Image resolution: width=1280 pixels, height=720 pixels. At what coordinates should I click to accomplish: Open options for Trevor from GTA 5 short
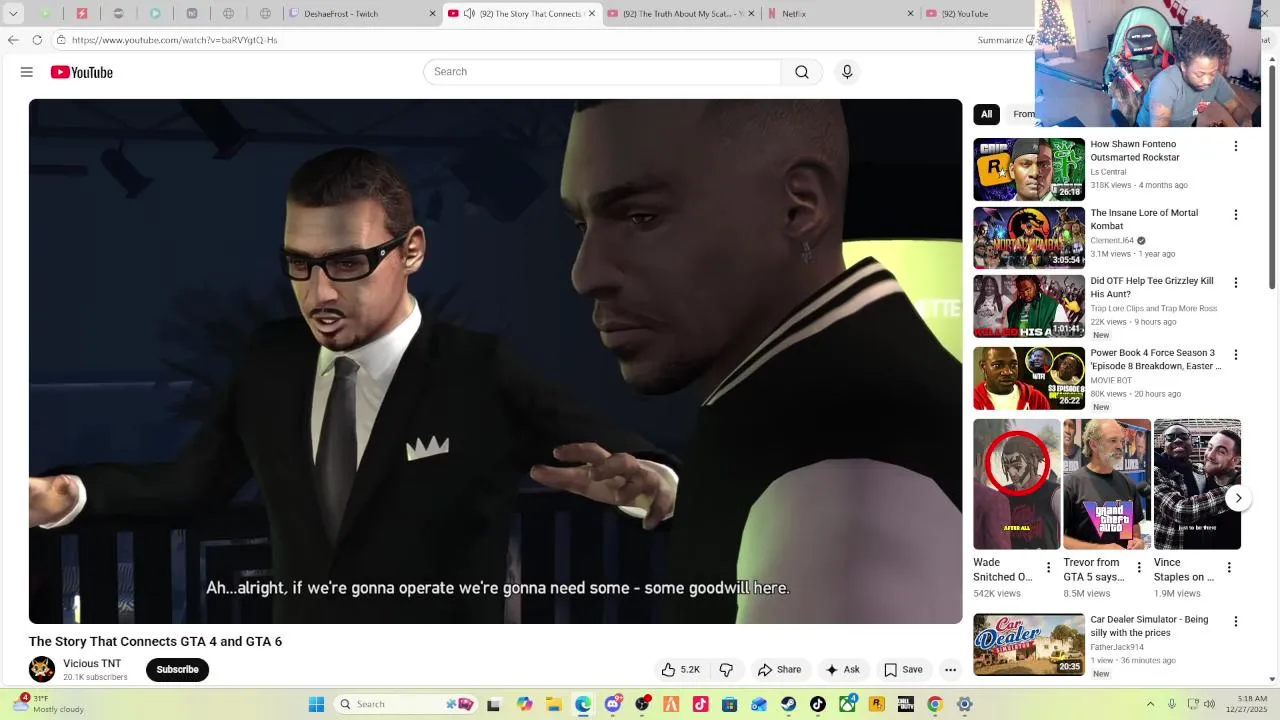[1138, 568]
